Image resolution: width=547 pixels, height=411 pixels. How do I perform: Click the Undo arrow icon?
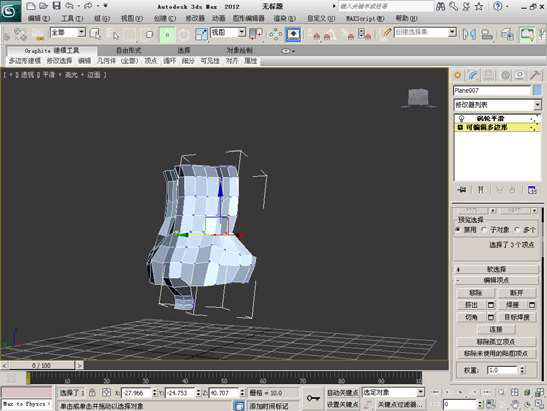pos(70,6)
